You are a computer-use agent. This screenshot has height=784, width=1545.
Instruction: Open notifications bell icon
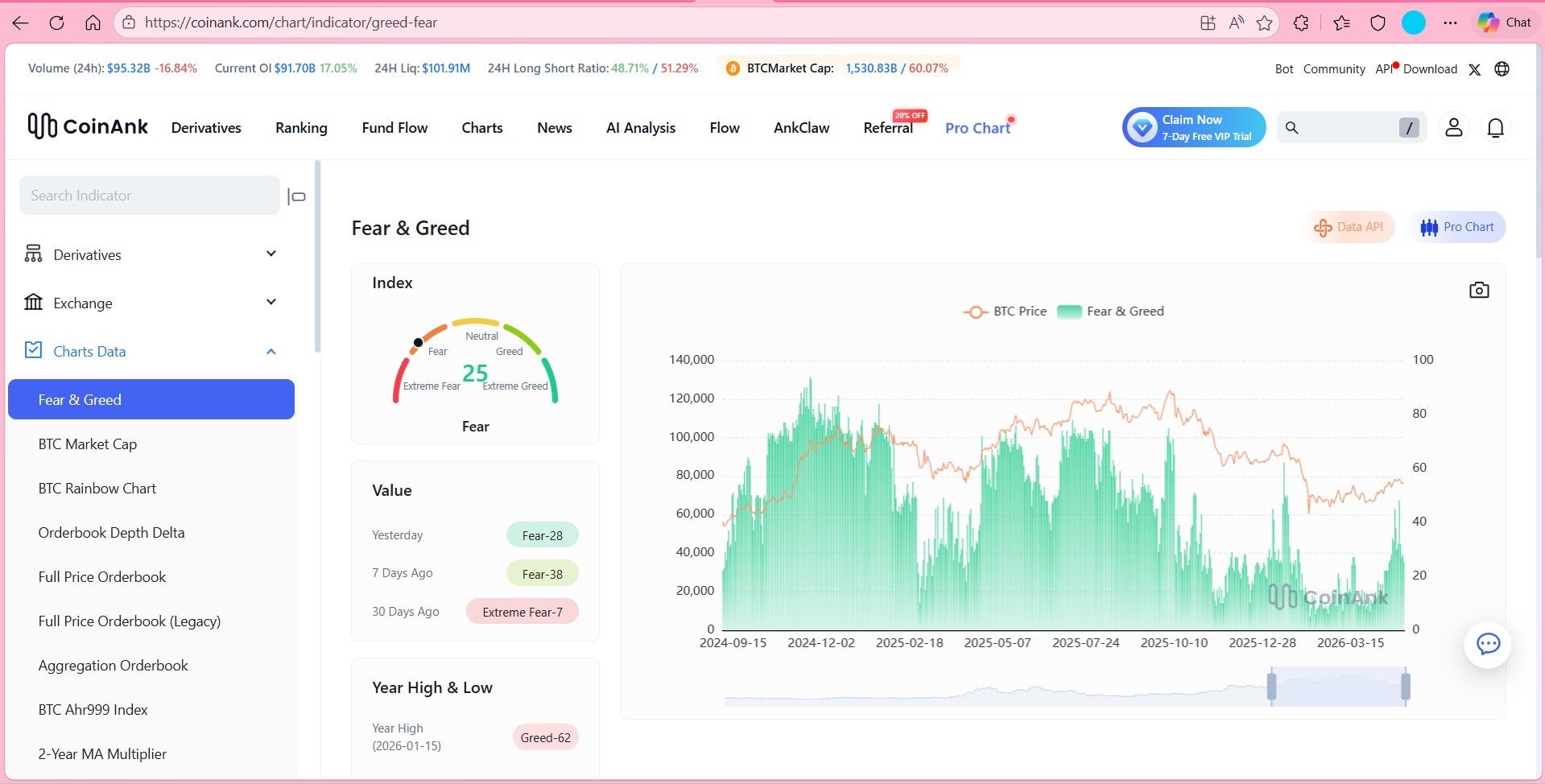point(1495,127)
